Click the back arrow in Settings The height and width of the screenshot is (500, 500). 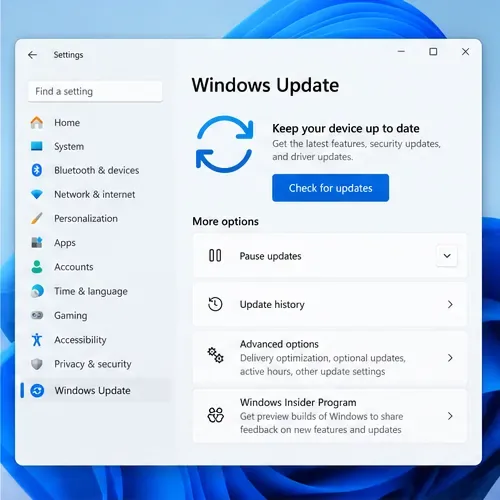(x=32, y=55)
